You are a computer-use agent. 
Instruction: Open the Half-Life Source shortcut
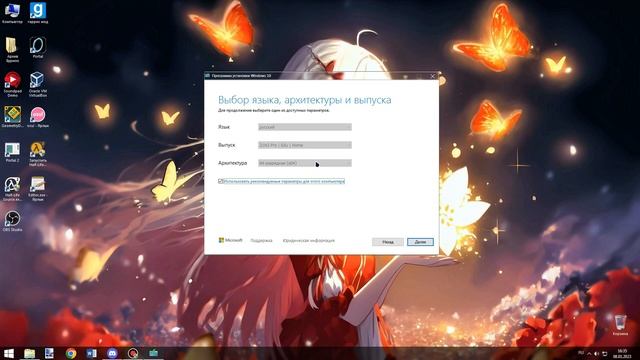(x=12, y=188)
